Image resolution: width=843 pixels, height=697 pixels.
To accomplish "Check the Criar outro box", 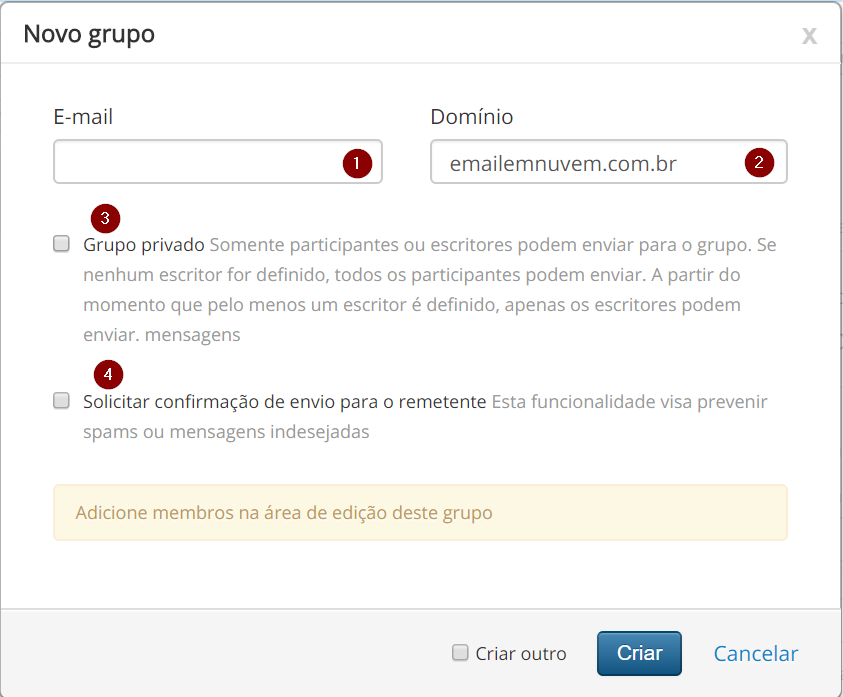I will 460,653.
